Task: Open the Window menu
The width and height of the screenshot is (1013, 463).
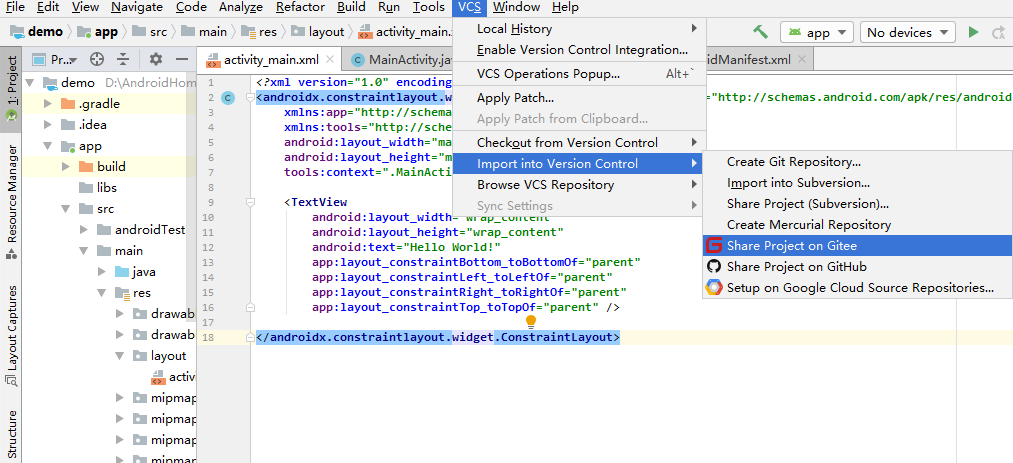Action: pyautogui.click(x=516, y=7)
